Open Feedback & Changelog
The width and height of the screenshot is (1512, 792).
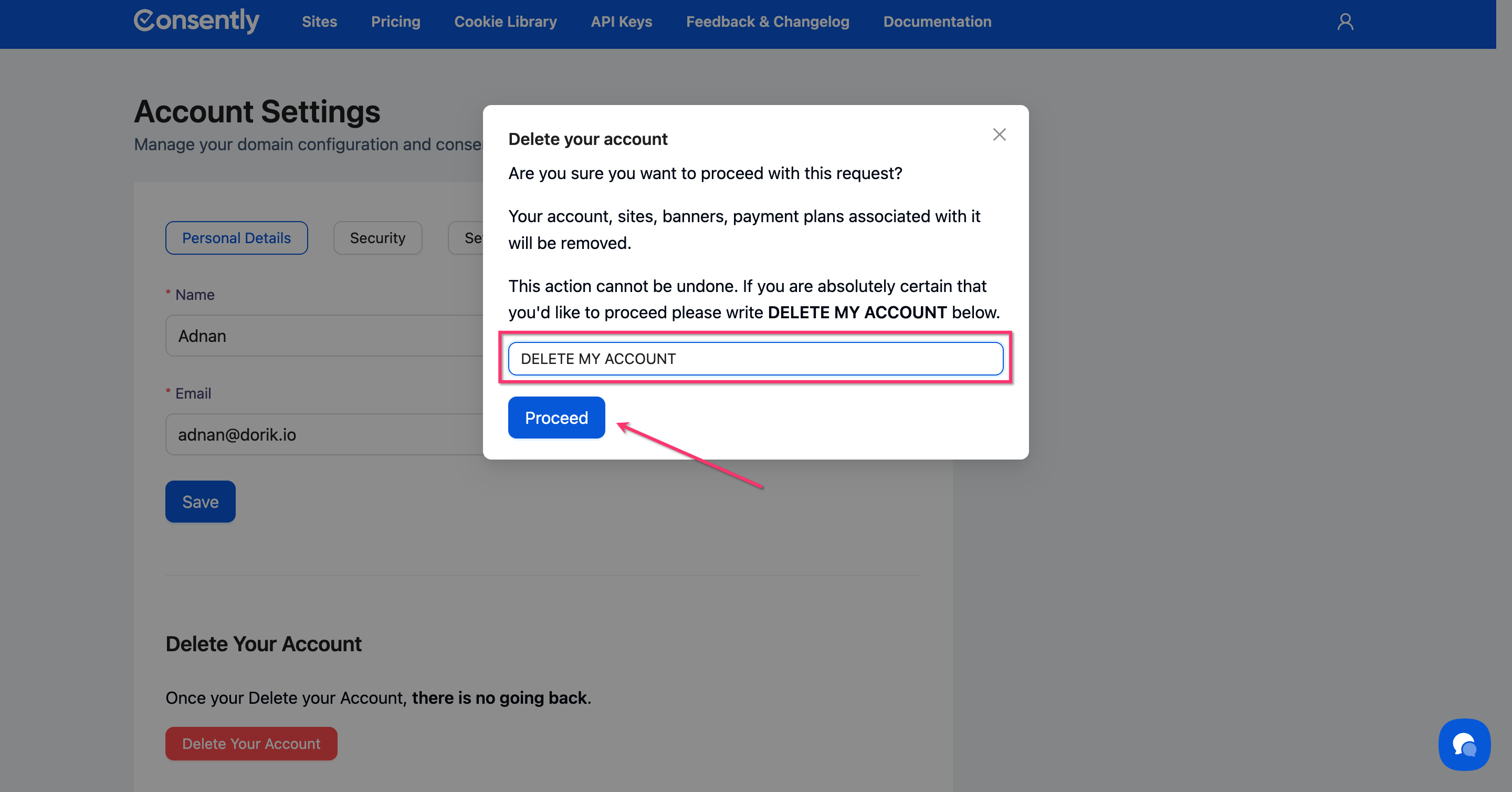coord(767,22)
